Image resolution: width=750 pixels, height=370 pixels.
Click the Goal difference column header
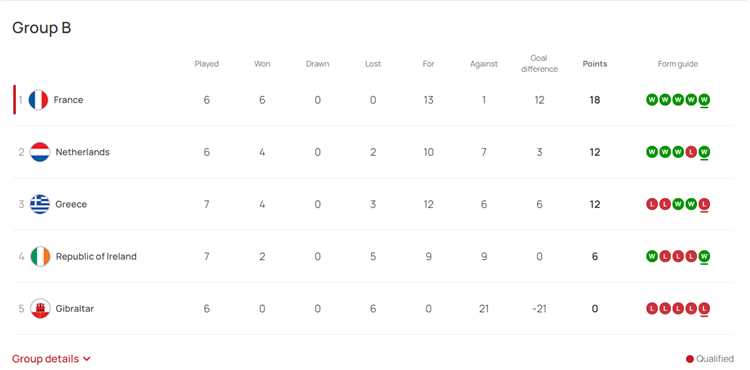point(539,64)
